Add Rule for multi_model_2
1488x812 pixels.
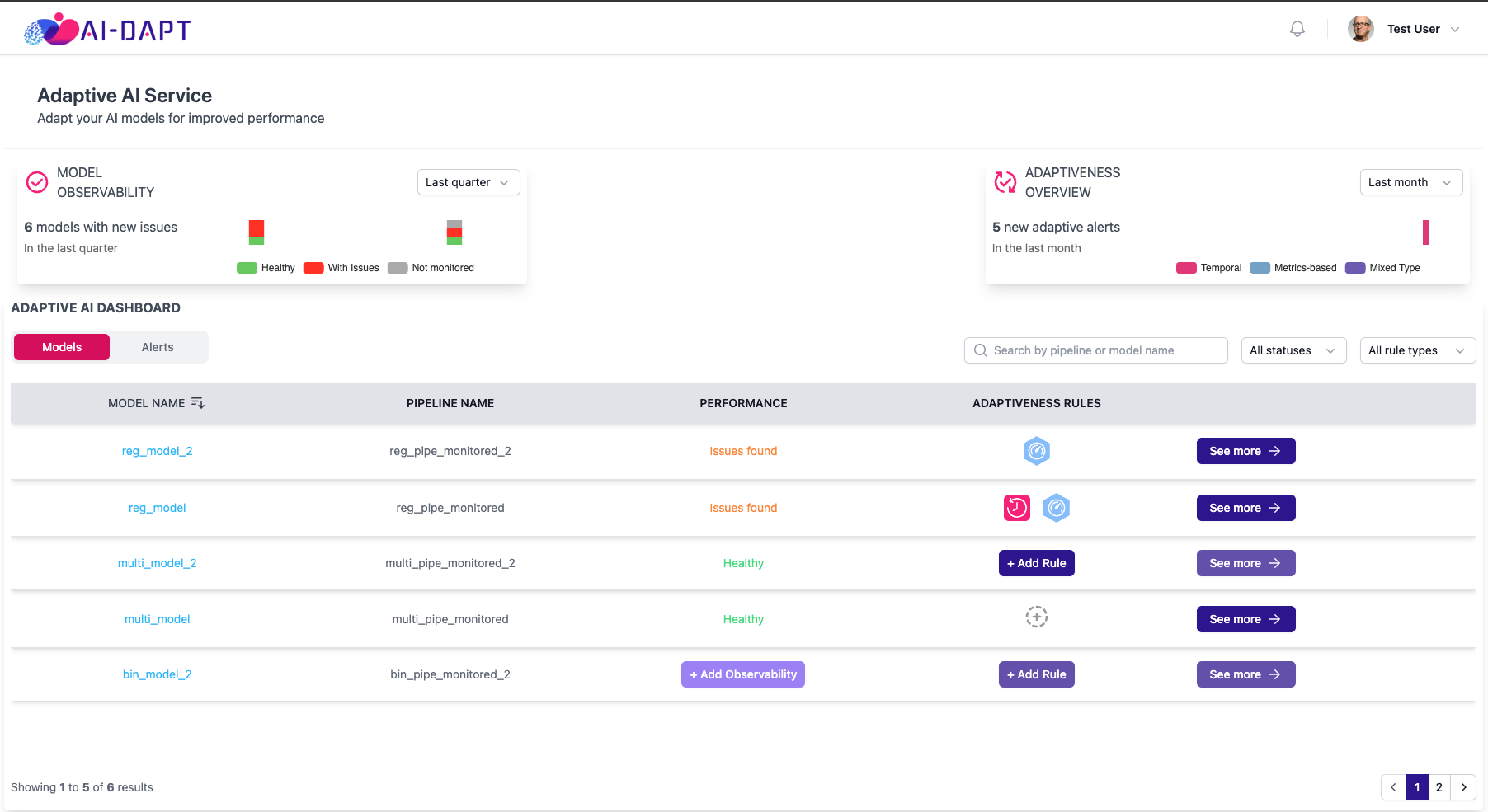pyautogui.click(x=1037, y=563)
